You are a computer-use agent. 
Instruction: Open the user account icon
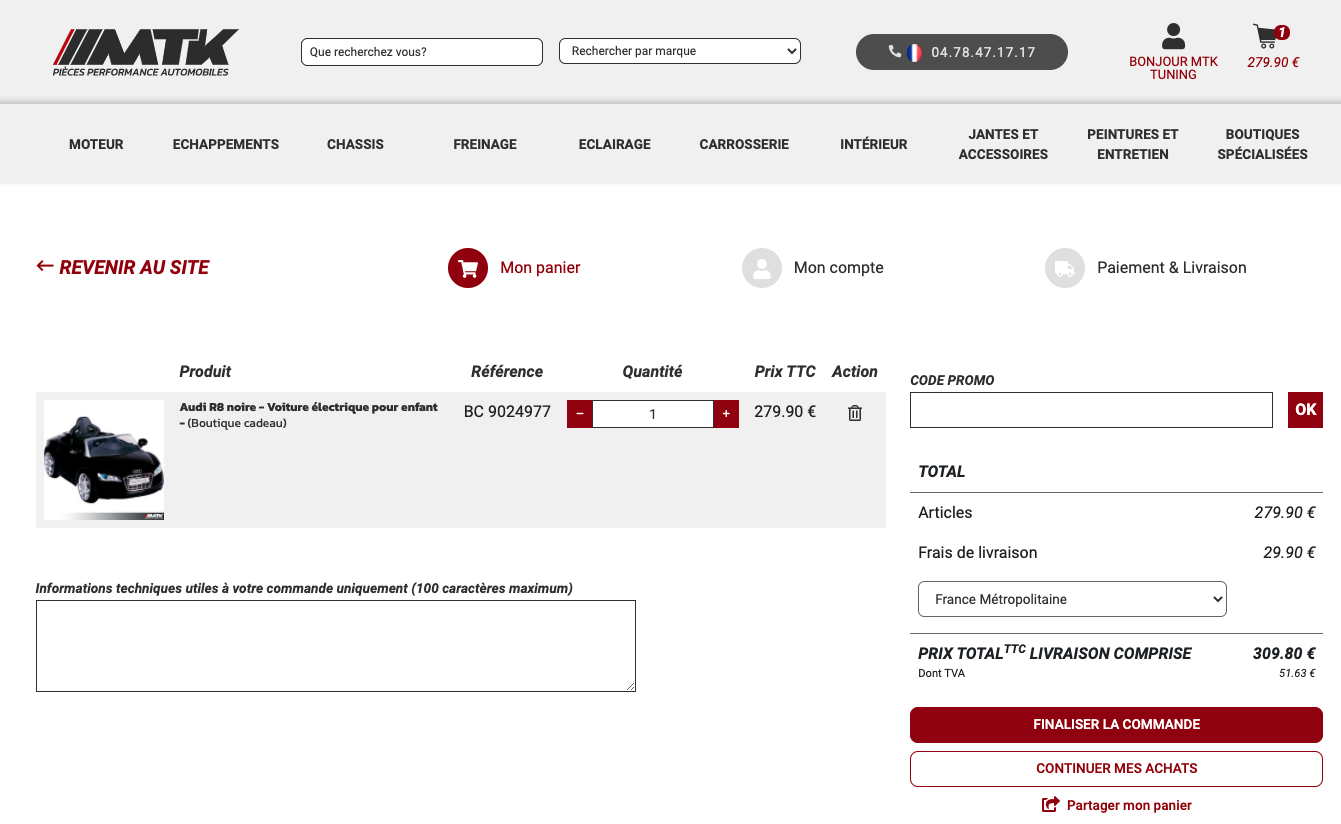(1173, 37)
